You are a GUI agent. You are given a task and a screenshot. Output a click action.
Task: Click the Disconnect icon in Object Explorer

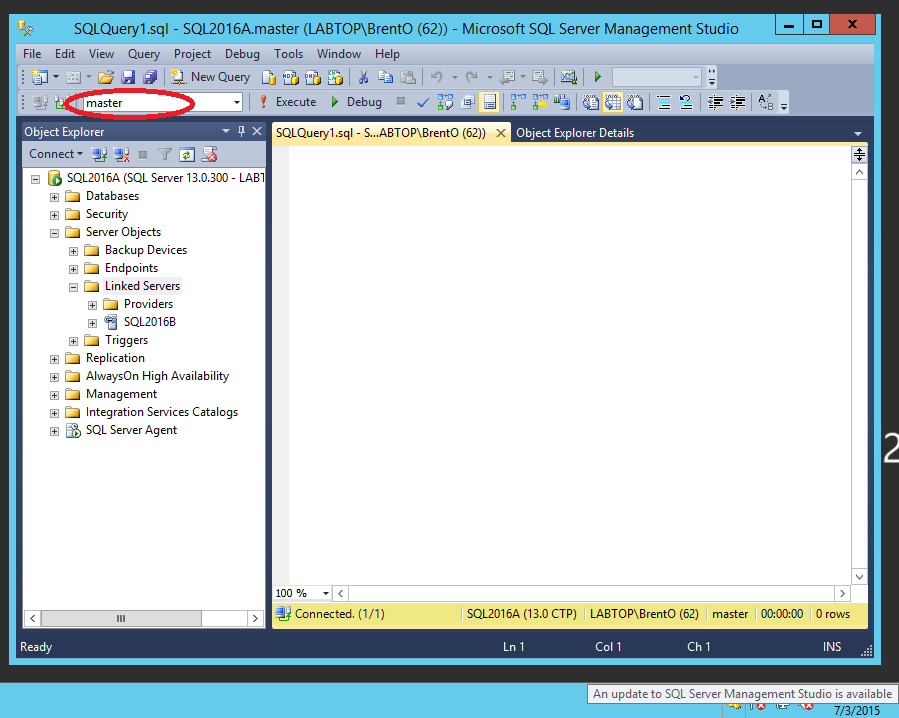121,154
